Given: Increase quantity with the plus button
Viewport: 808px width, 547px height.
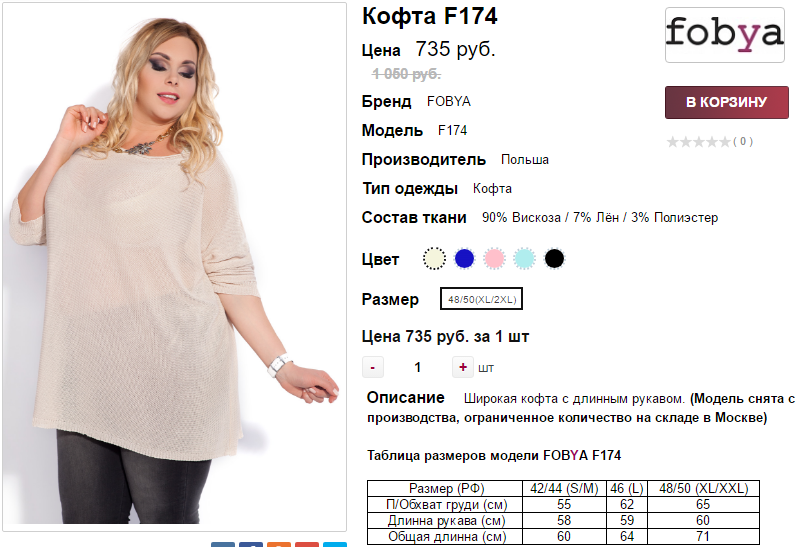Looking at the screenshot, I should 463,367.
